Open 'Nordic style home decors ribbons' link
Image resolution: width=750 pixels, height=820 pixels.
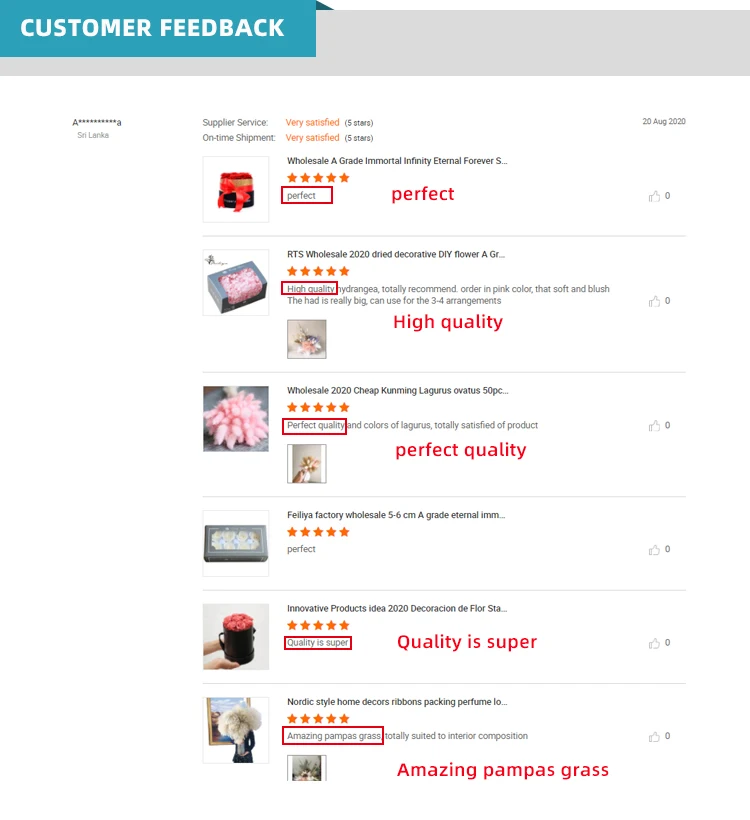coord(397,702)
